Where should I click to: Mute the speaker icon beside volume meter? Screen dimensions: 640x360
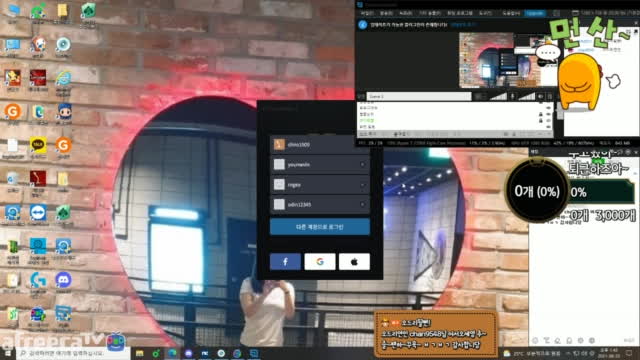(540, 96)
